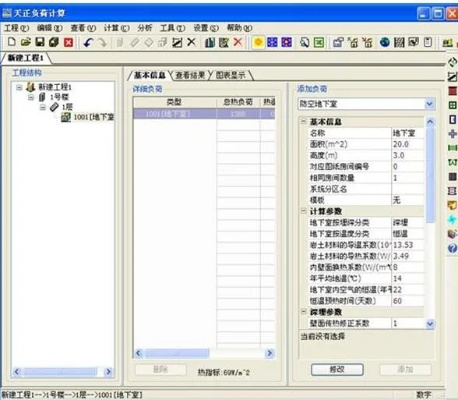Click the 年平均地温 value 14
Viewport: 458px width, 400px height.
pyautogui.click(x=407, y=279)
